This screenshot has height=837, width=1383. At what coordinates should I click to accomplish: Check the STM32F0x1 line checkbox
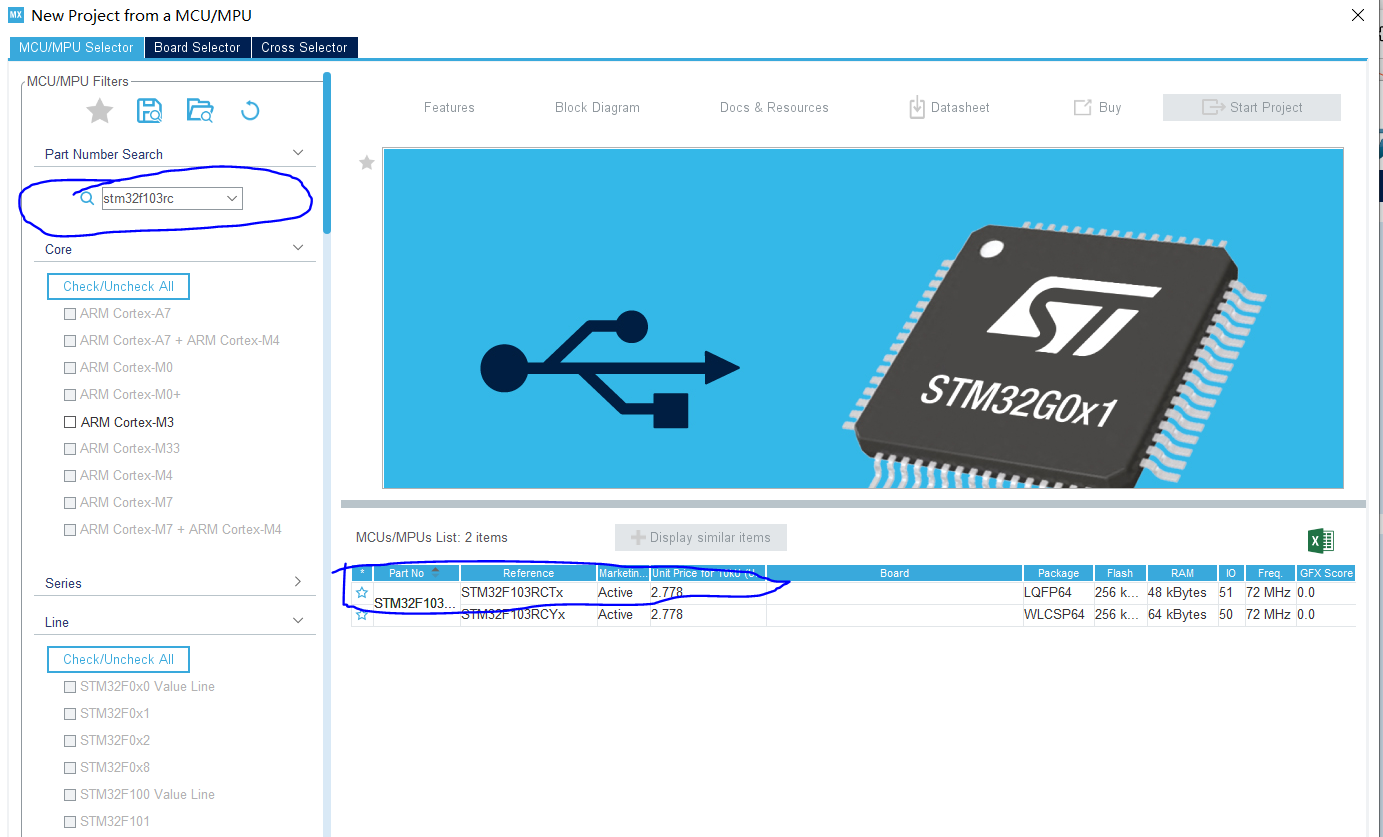pyautogui.click(x=70, y=714)
